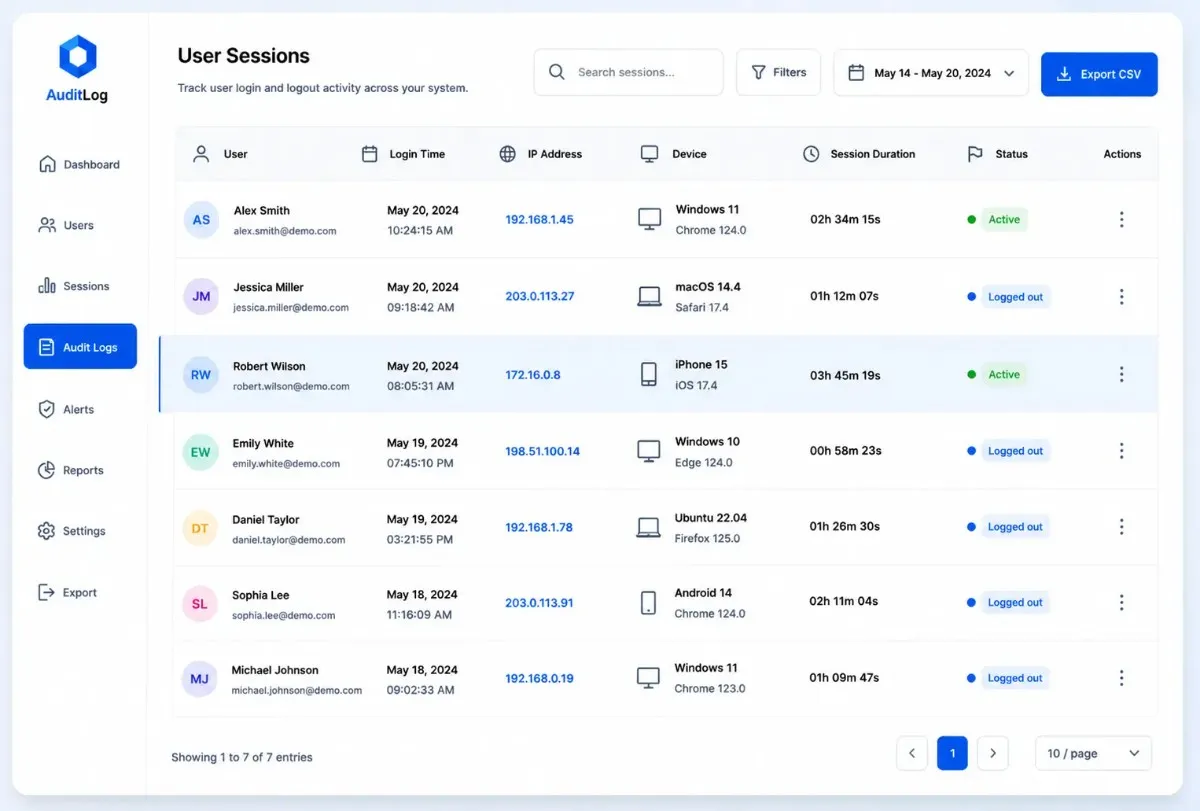
Task: Click the MJ avatar for Michael Johnson
Action: click(200, 679)
